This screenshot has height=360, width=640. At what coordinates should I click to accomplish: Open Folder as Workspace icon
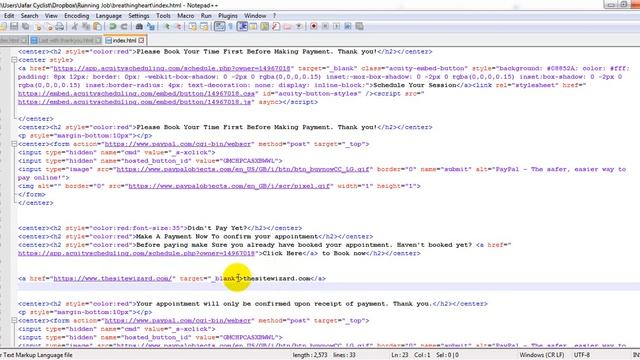tap(287, 27)
